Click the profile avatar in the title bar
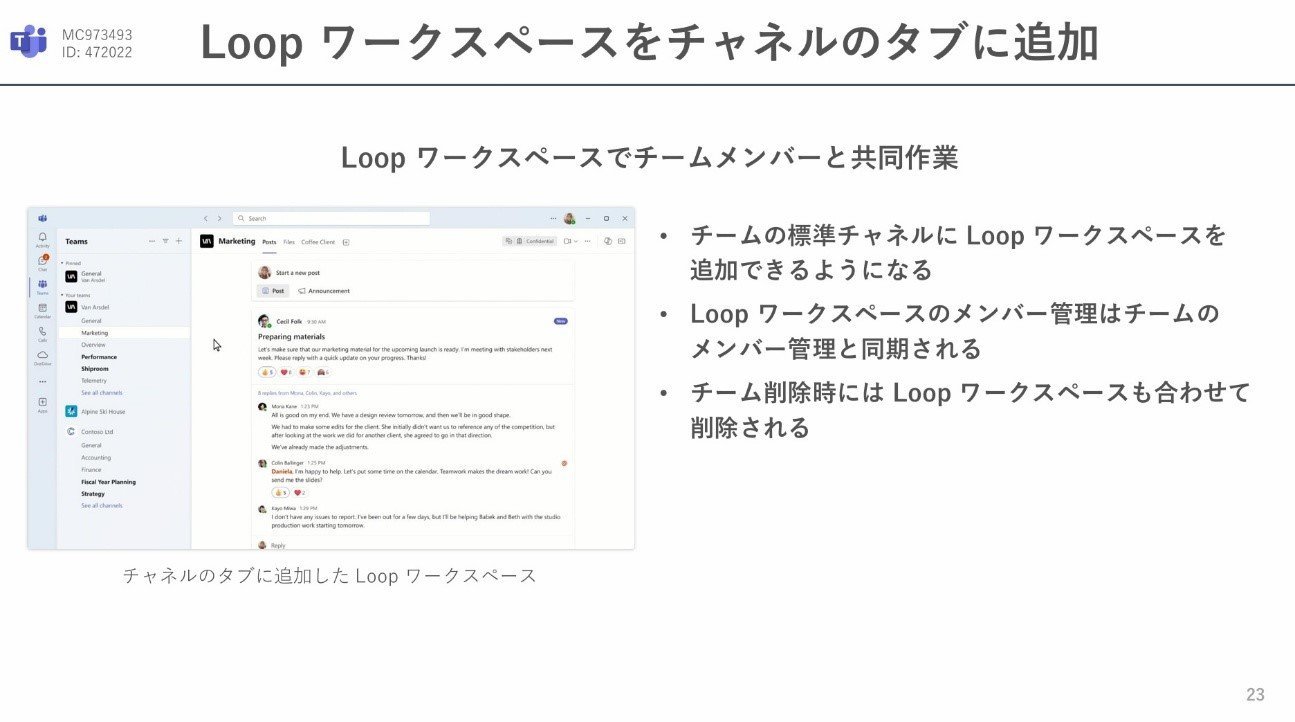 click(569, 218)
